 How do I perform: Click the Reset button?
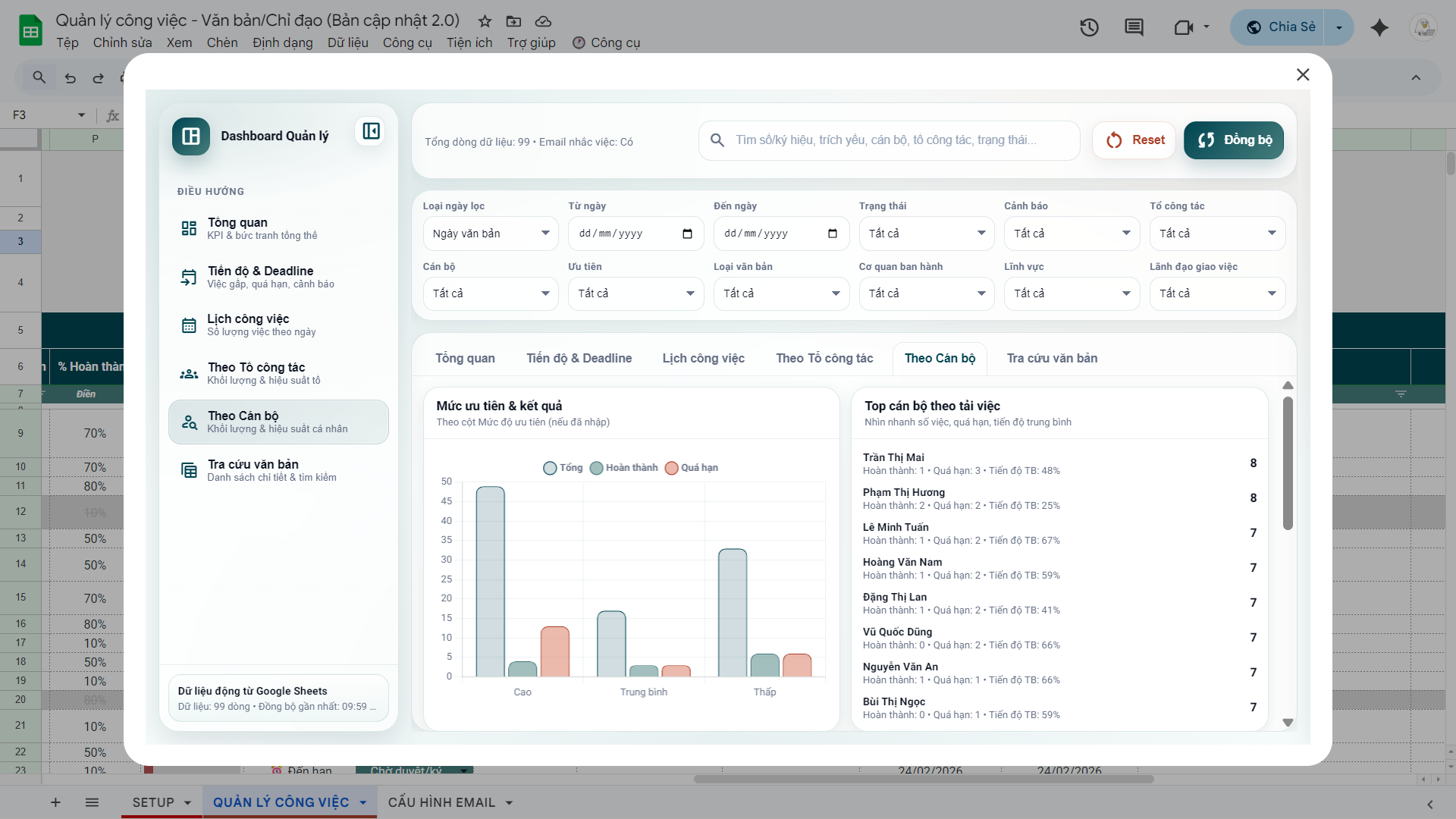pyautogui.click(x=1134, y=140)
